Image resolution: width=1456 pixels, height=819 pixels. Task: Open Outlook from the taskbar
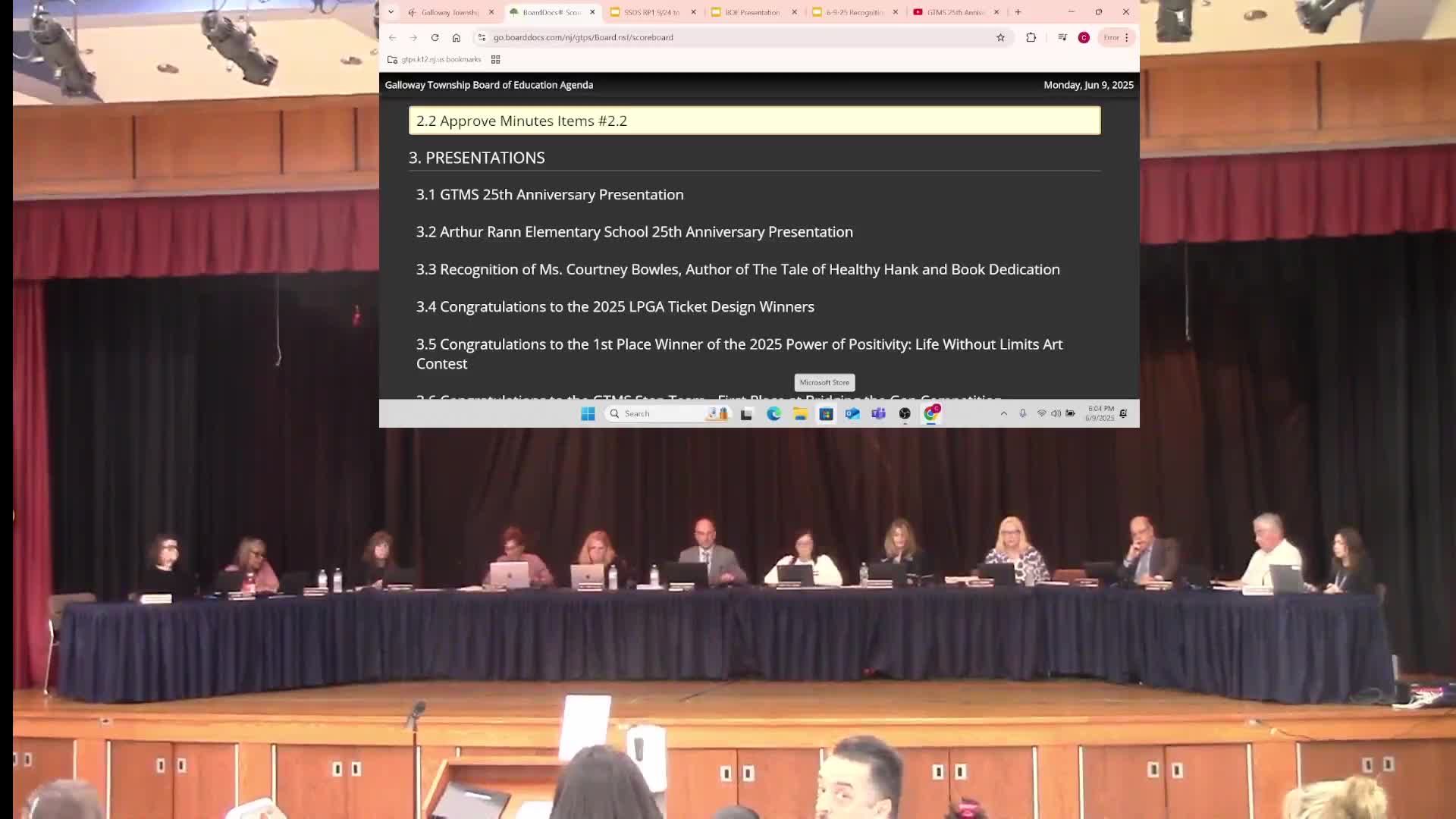[x=852, y=413]
